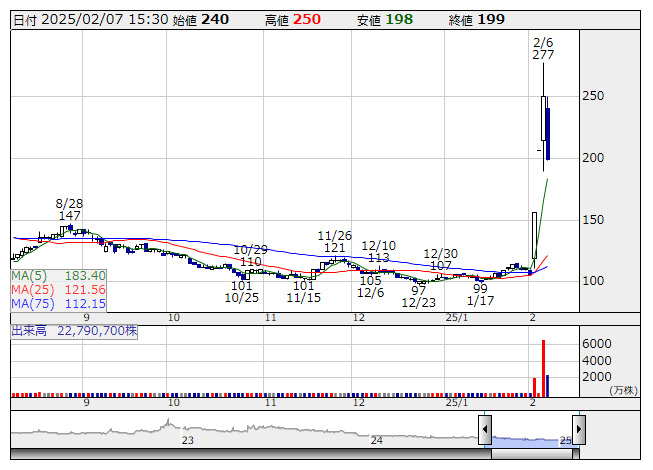Click the 12/6 105 low label
This screenshot has height=470, width=653.
click(370, 286)
